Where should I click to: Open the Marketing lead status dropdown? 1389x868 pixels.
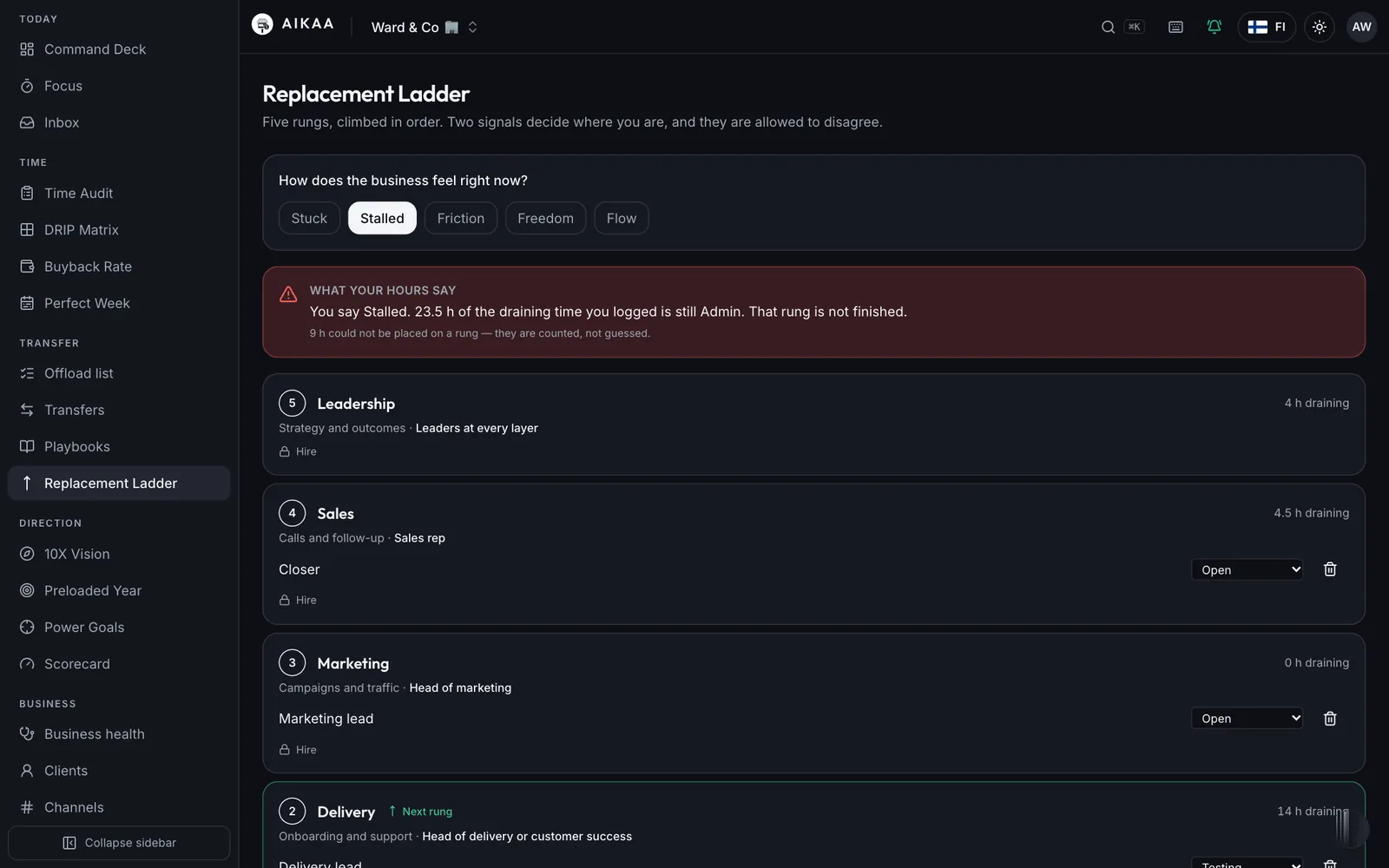tap(1247, 719)
